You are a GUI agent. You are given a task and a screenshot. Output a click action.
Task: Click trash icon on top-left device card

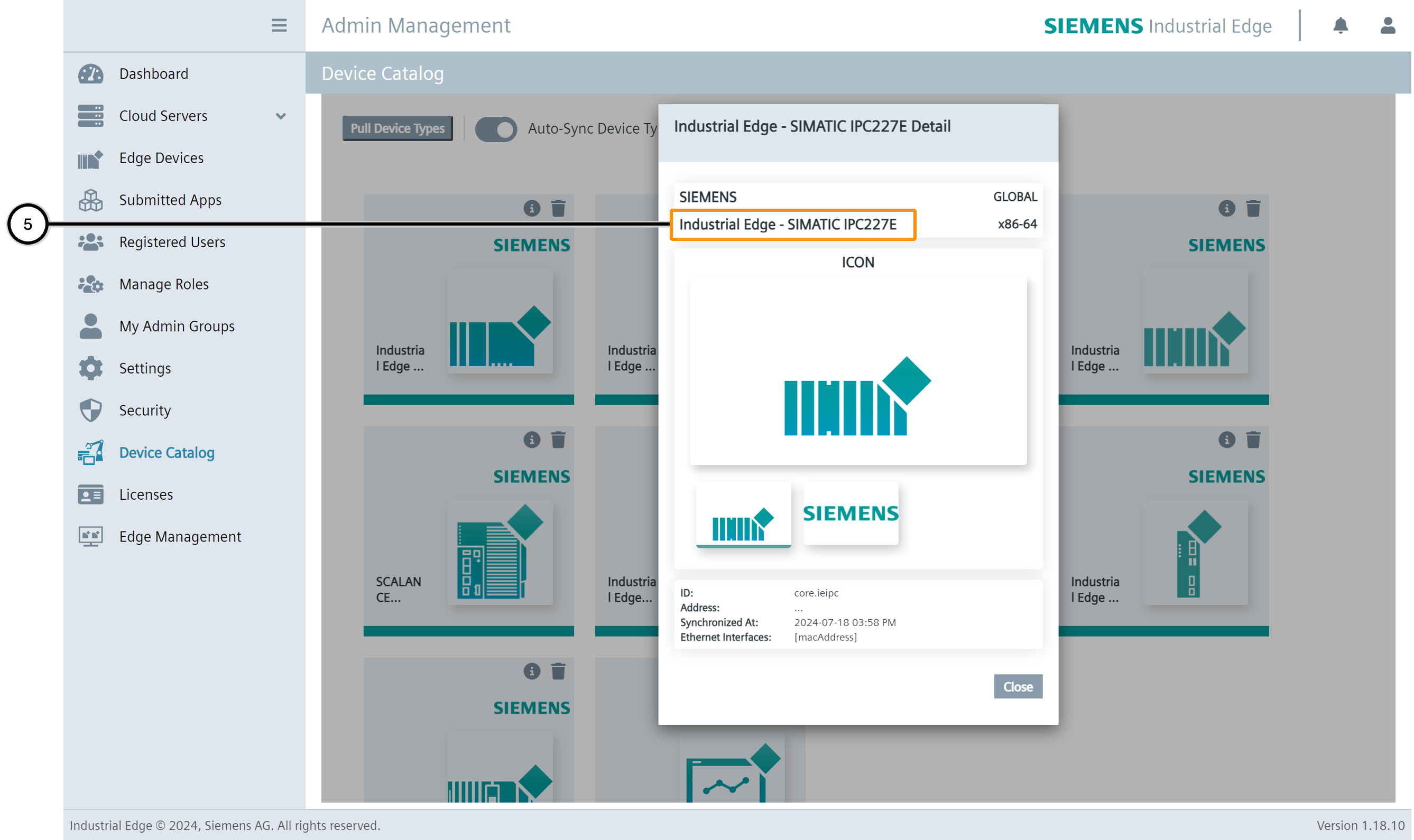pos(558,208)
